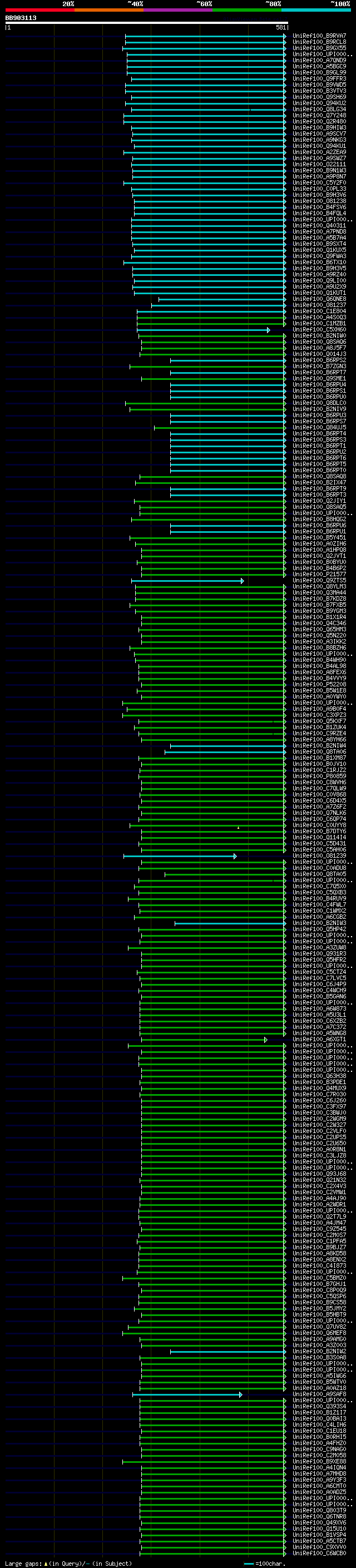The width and height of the screenshot is (356, 1568).
Task: Click the hit label UniRef100_A5BGC9
Action: coord(319,66)
